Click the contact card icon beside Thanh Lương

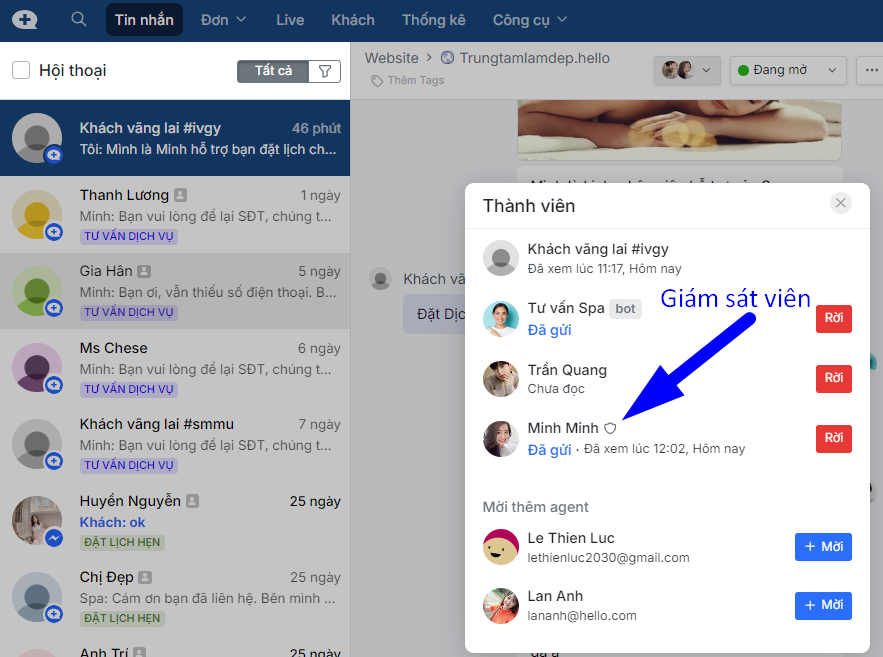point(180,195)
